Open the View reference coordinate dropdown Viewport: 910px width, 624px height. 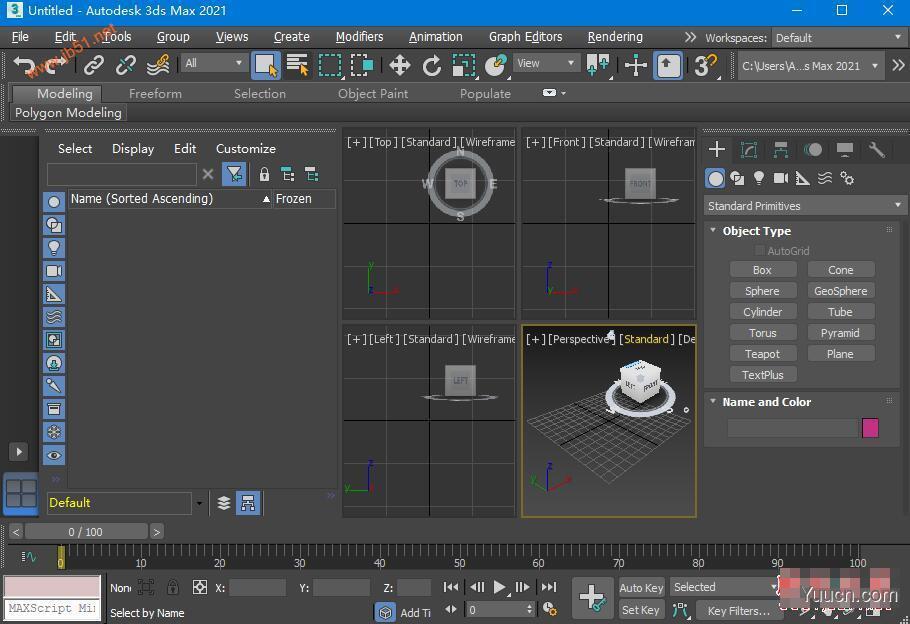click(543, 63)
